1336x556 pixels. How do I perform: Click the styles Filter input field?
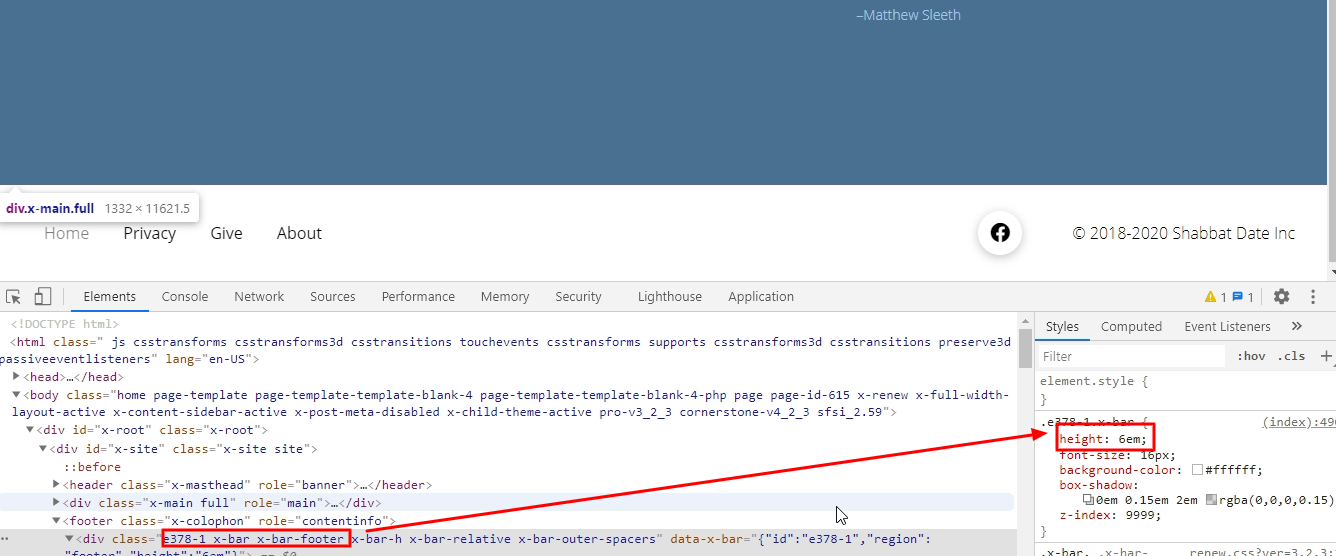(1130, 356)
